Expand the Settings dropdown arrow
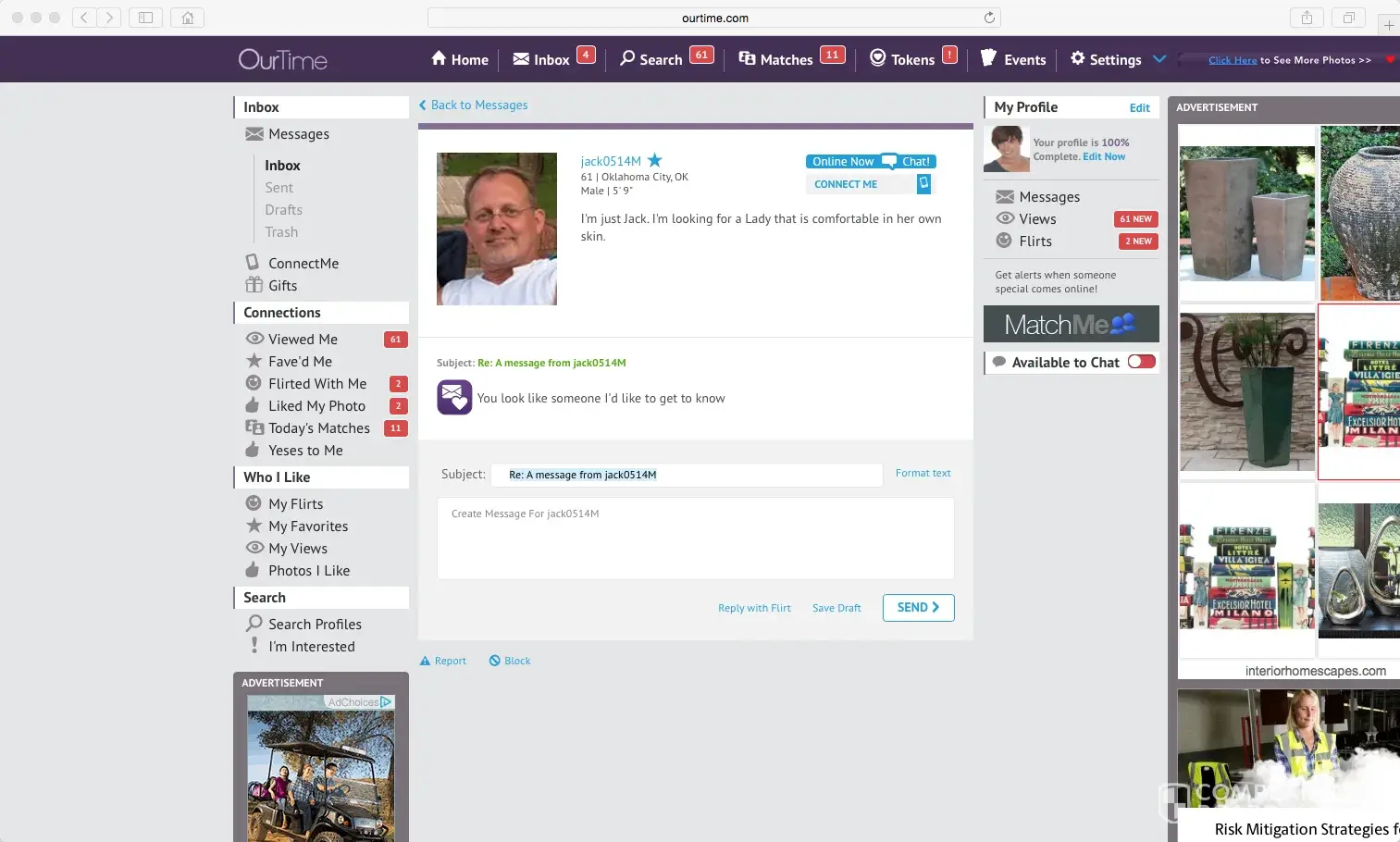Image resolution: width=1400 pixels, height=842 pixels. pos(1159,59)
